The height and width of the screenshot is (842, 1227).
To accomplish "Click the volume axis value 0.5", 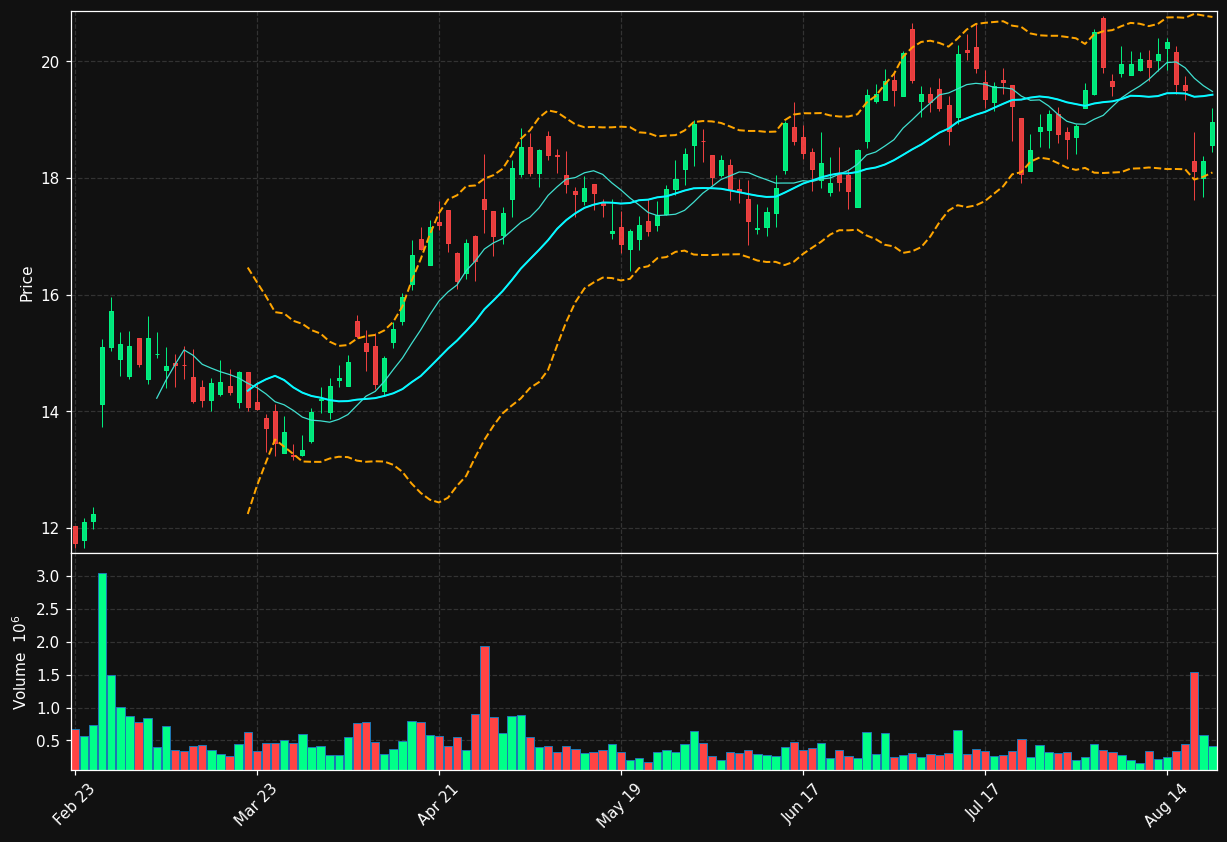I will pyautogui.click(x=49, y=741).
